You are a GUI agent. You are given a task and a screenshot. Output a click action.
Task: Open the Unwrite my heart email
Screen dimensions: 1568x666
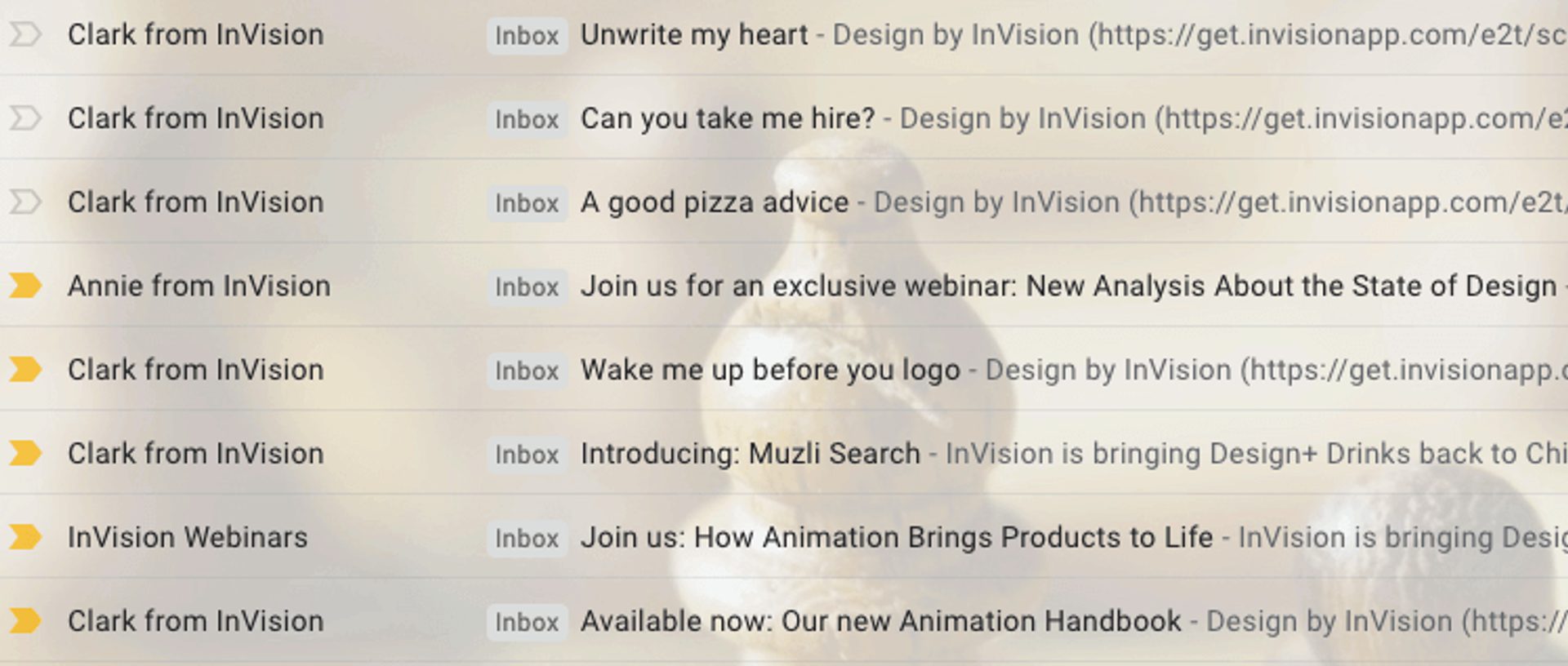tap(694, 35)
